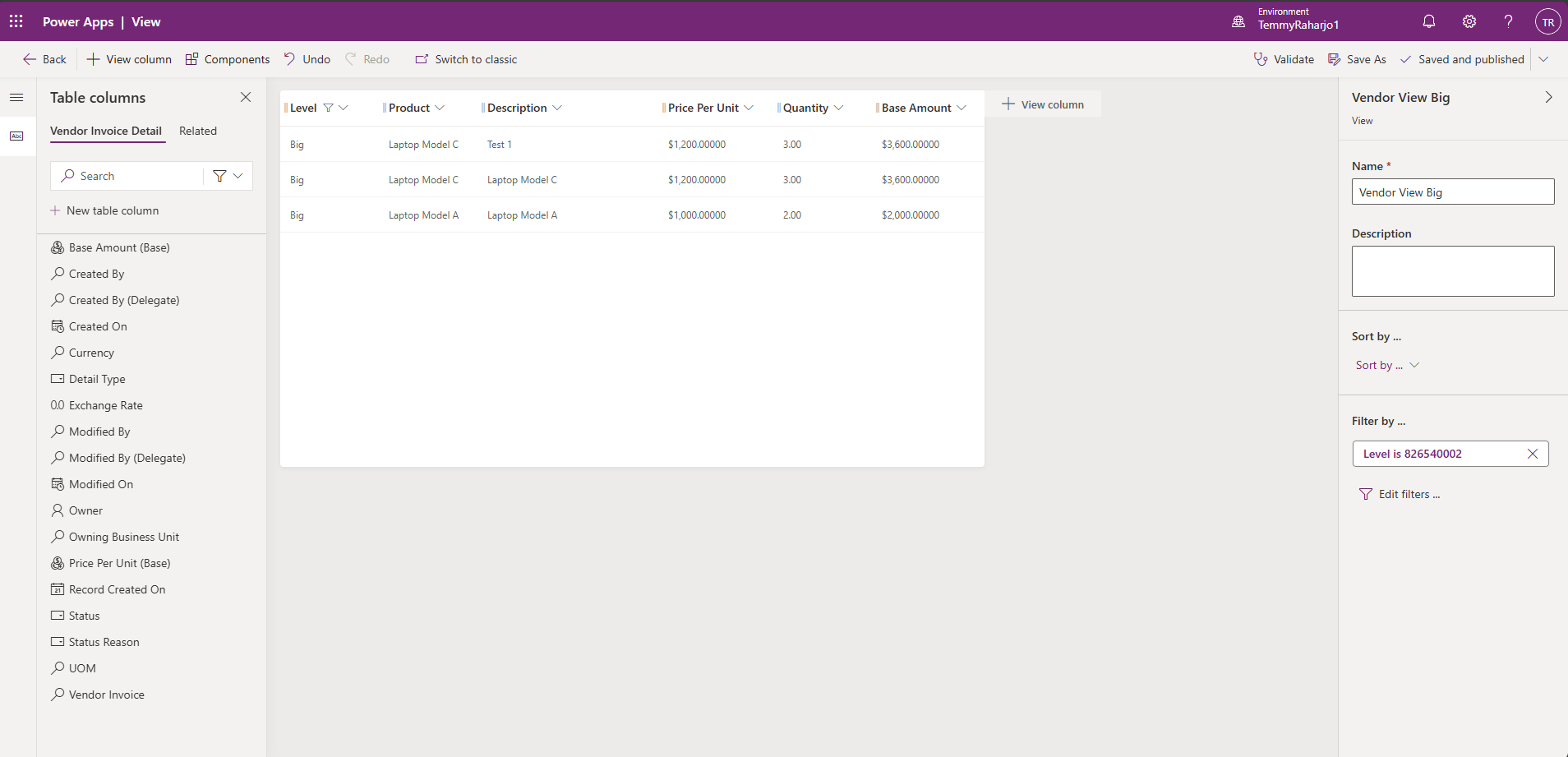Expand the save options dropdown arrow
Screen dimensions: 1568x757
tap(1543, 59)
